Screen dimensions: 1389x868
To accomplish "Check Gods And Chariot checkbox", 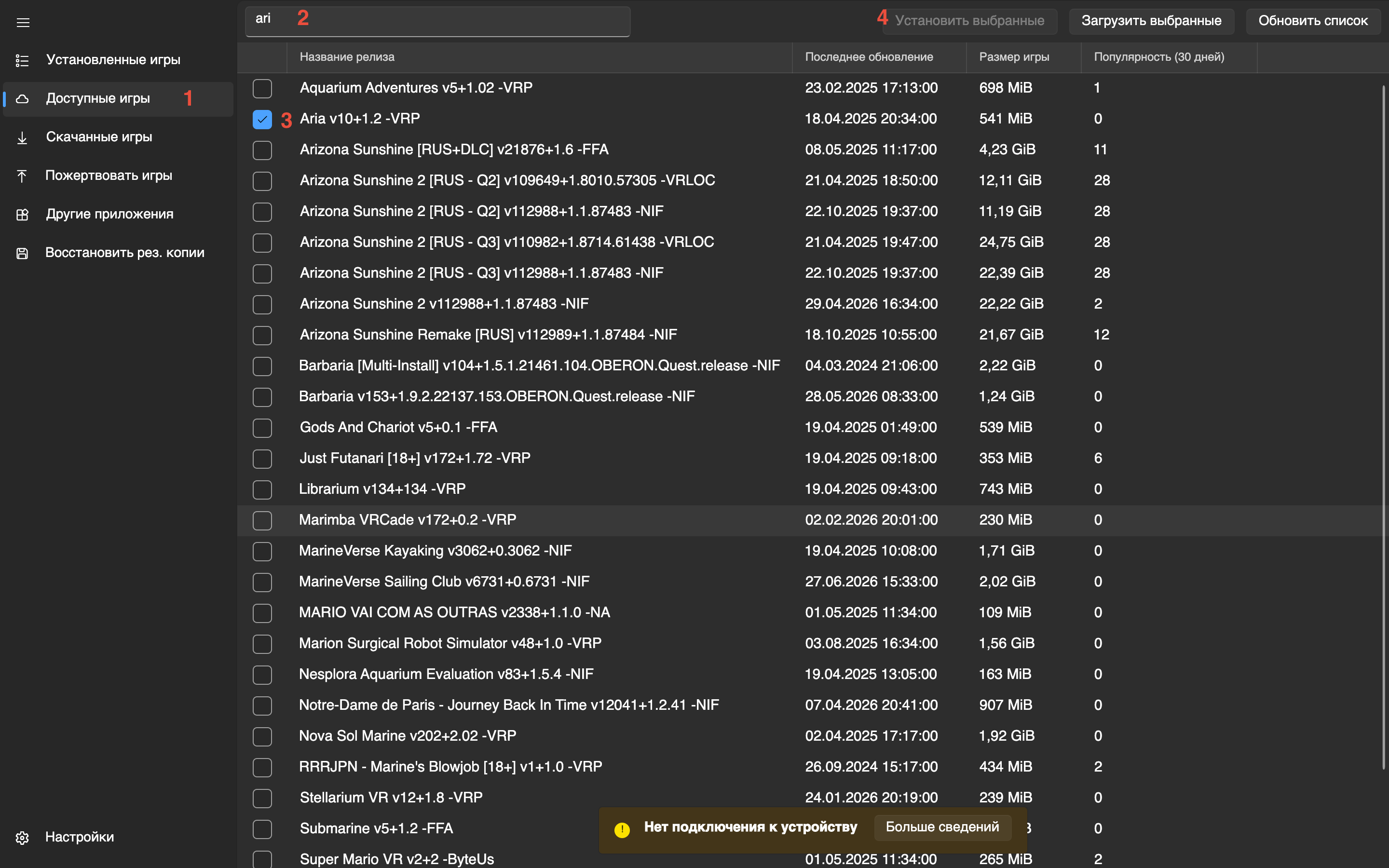I will [x=262, y=428].
